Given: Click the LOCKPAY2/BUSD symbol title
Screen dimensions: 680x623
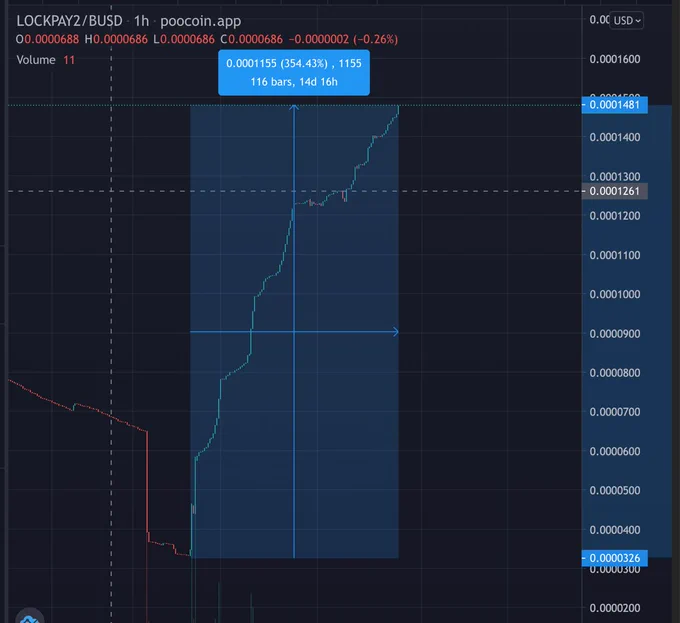Looking at the screenshot, I should [x=69, y=21].
